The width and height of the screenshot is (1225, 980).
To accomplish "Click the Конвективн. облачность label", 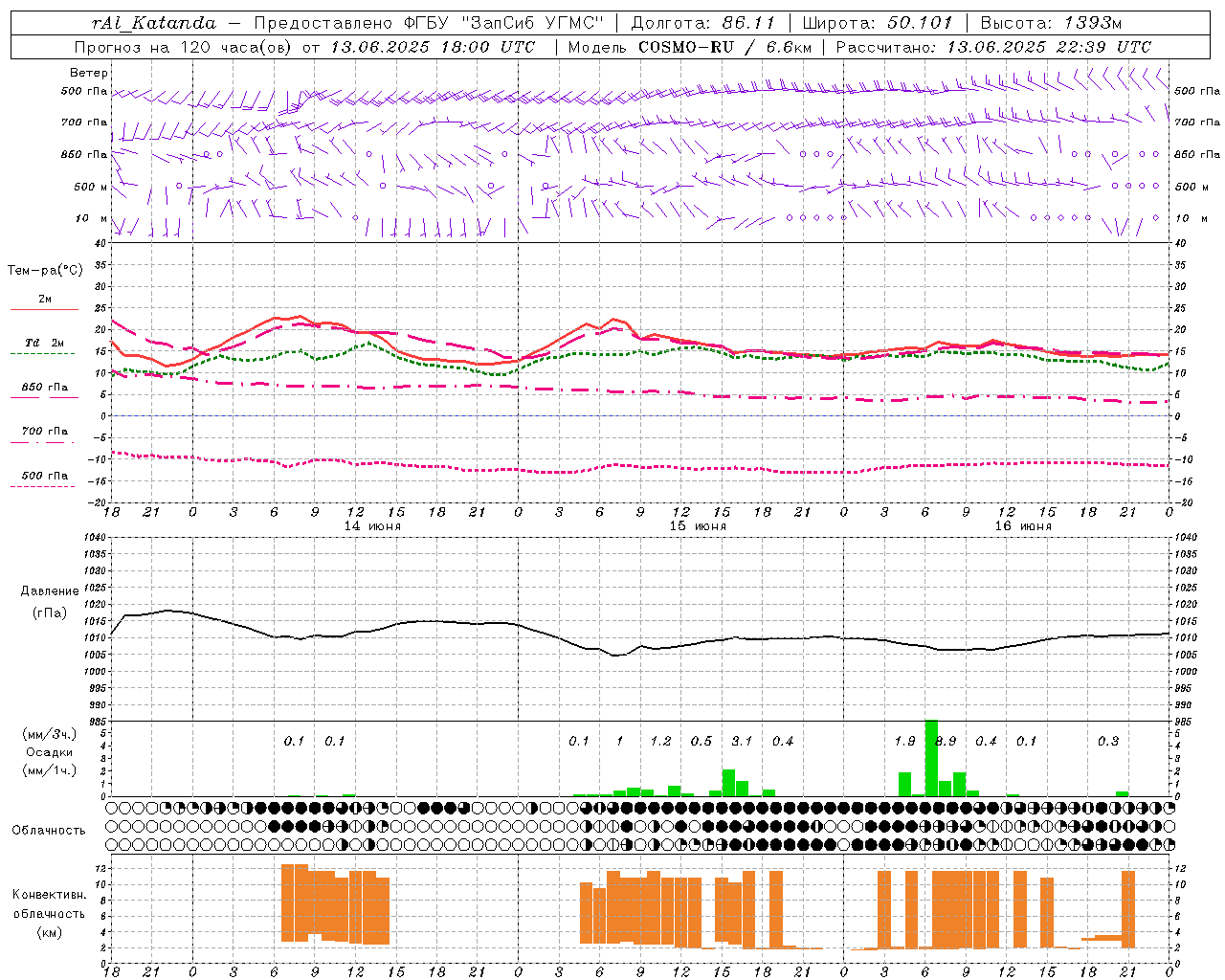I will tap(49, 904).
